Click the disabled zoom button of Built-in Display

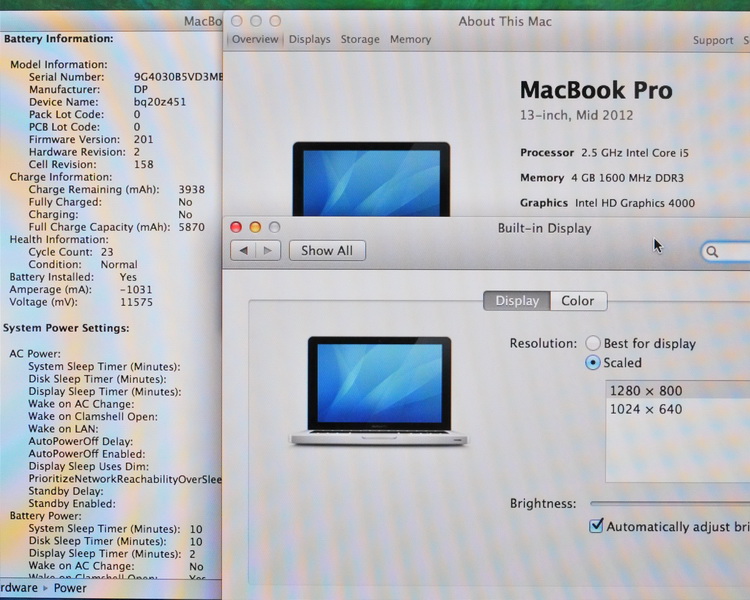point(274,227)
